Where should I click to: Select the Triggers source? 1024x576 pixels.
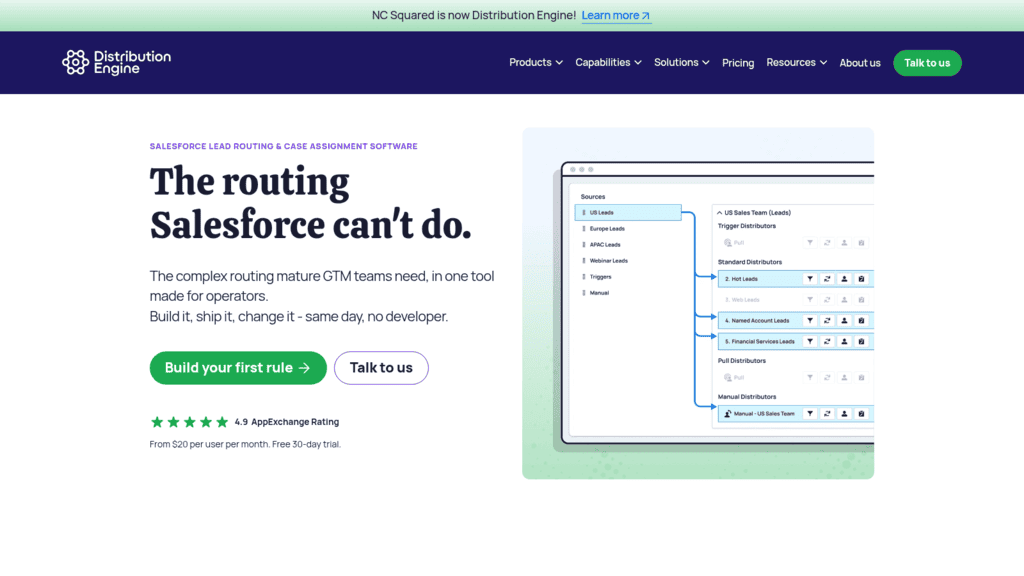(600, 277)
